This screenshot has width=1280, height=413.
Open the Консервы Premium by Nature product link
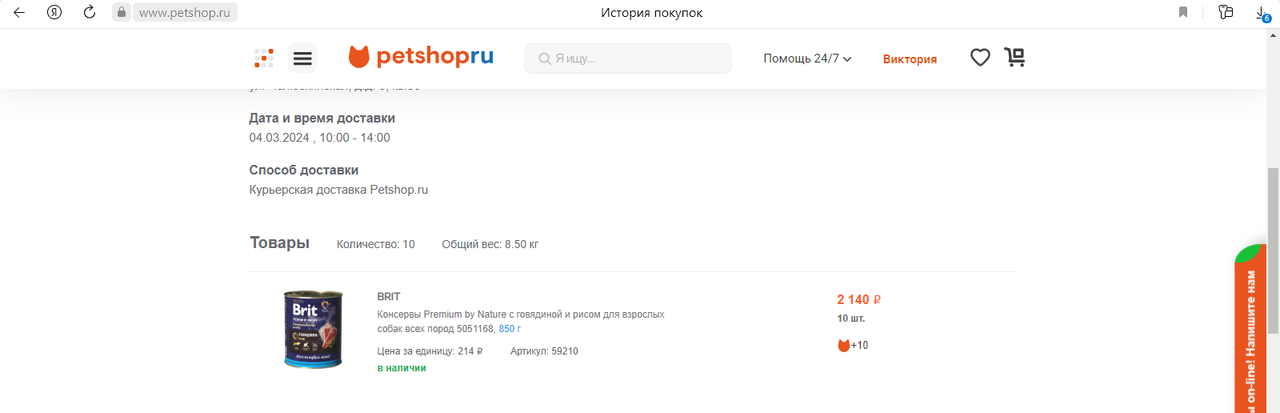[x=520, y=321]
